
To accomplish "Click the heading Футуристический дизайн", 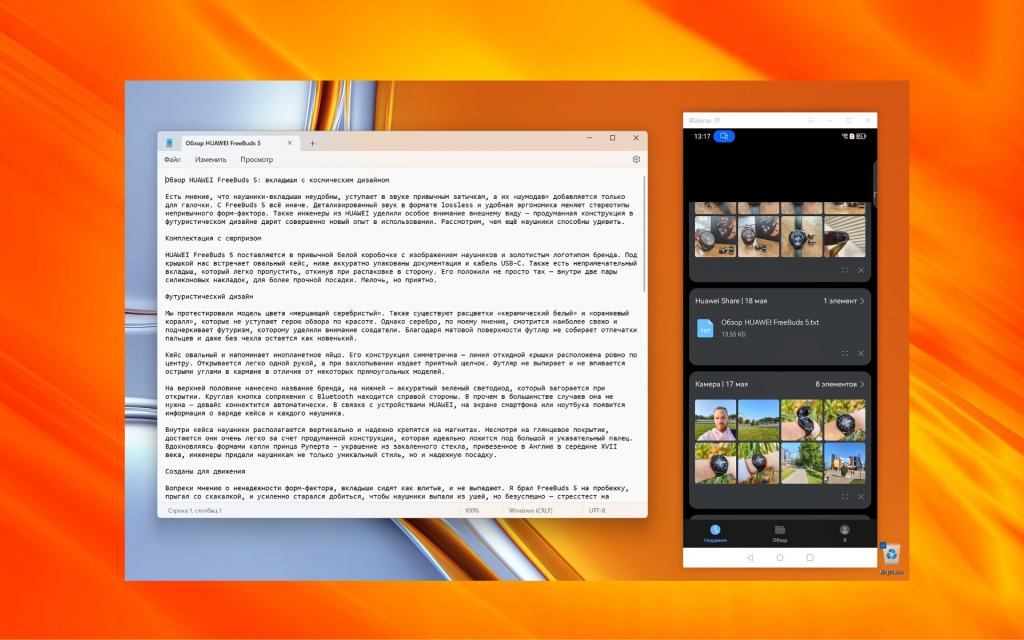I will tap(209, 296).
